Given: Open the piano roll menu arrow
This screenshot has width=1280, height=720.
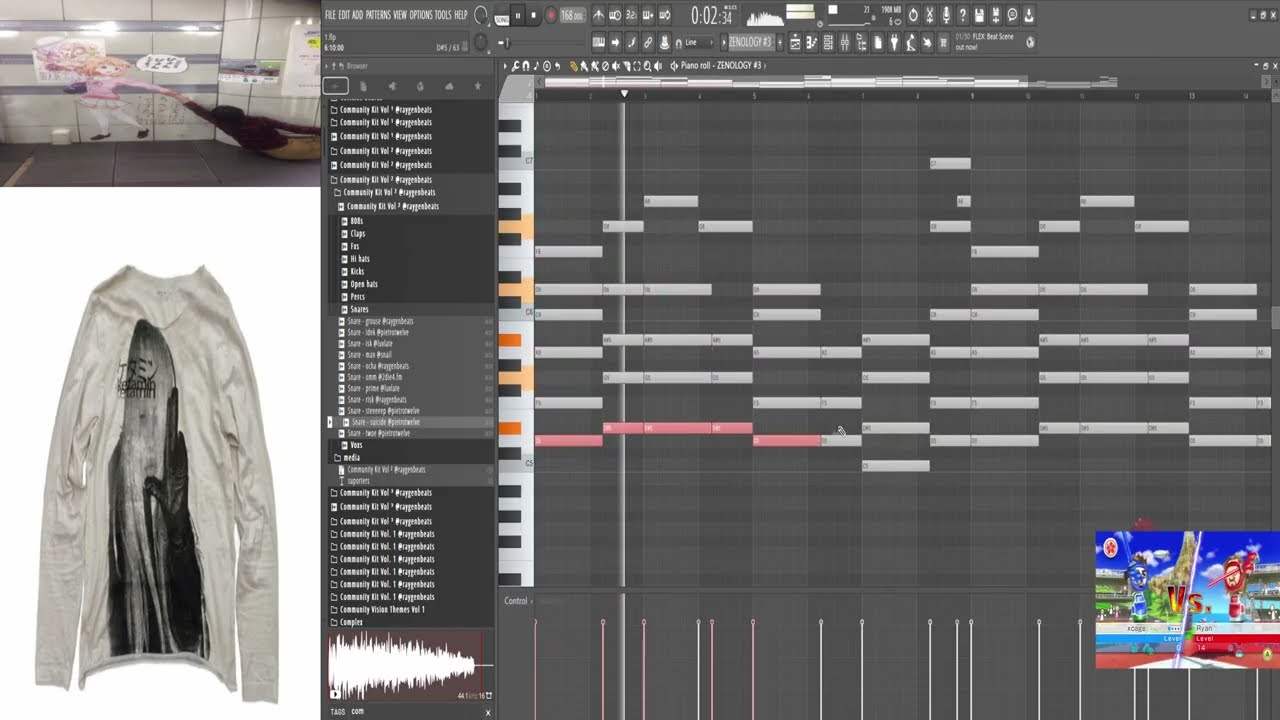Looking at the screenshot, I should tap(505, 66).
